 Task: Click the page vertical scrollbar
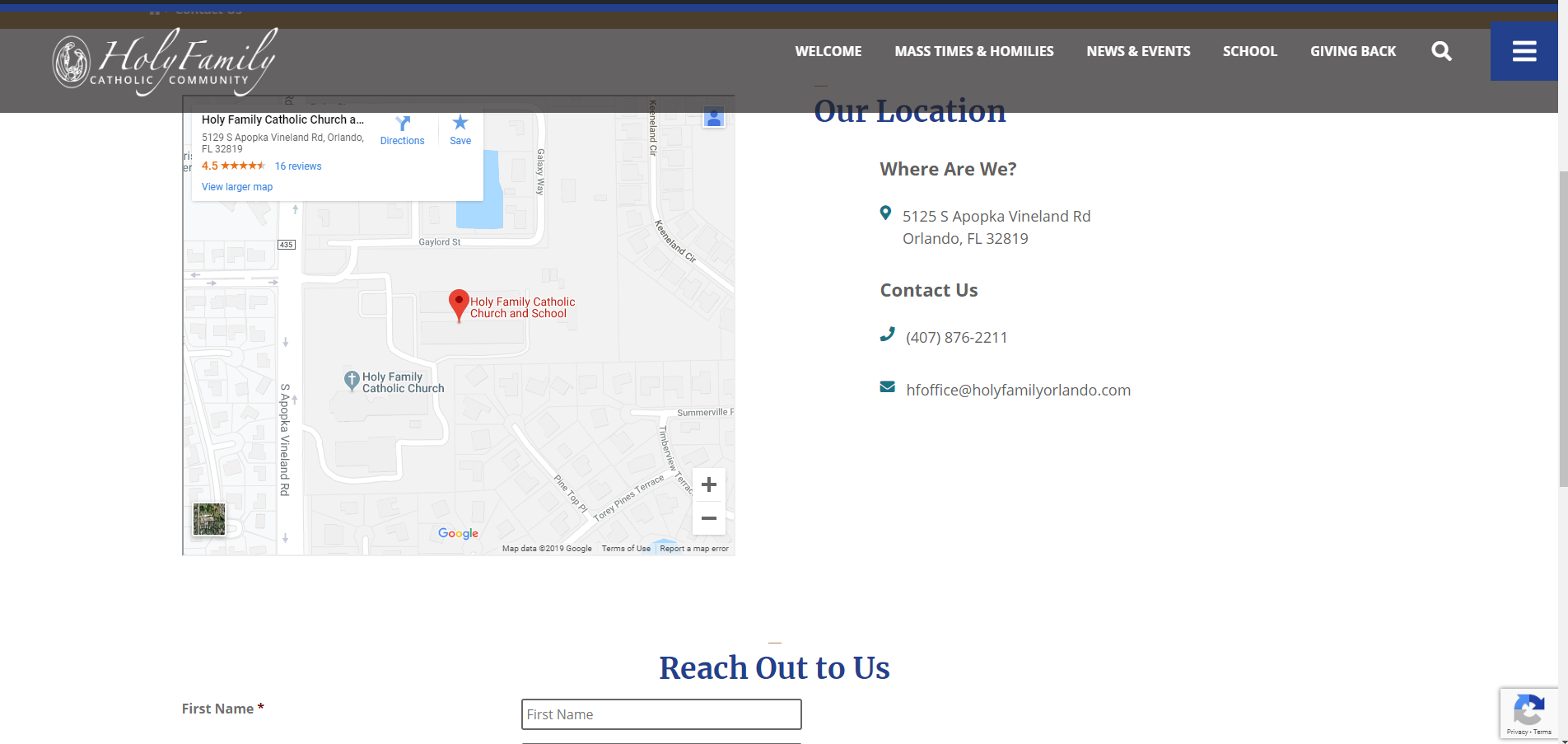click(x=1562, y=330)
